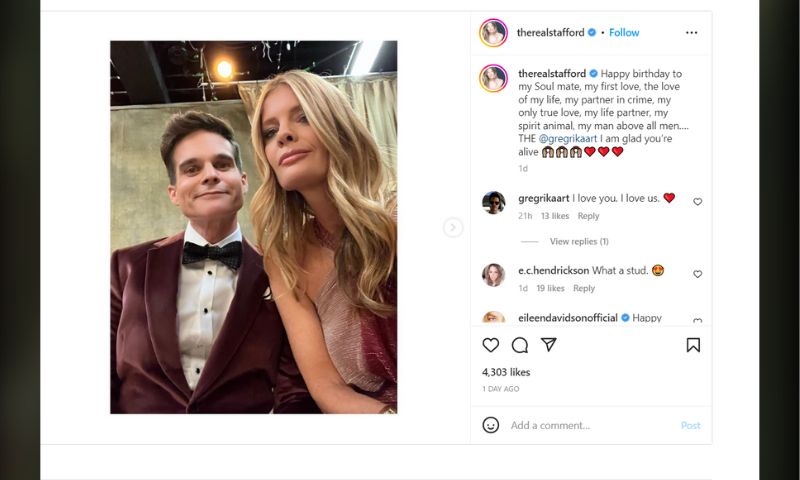
Task: Save post with bookmark icon
Action: 693,345
